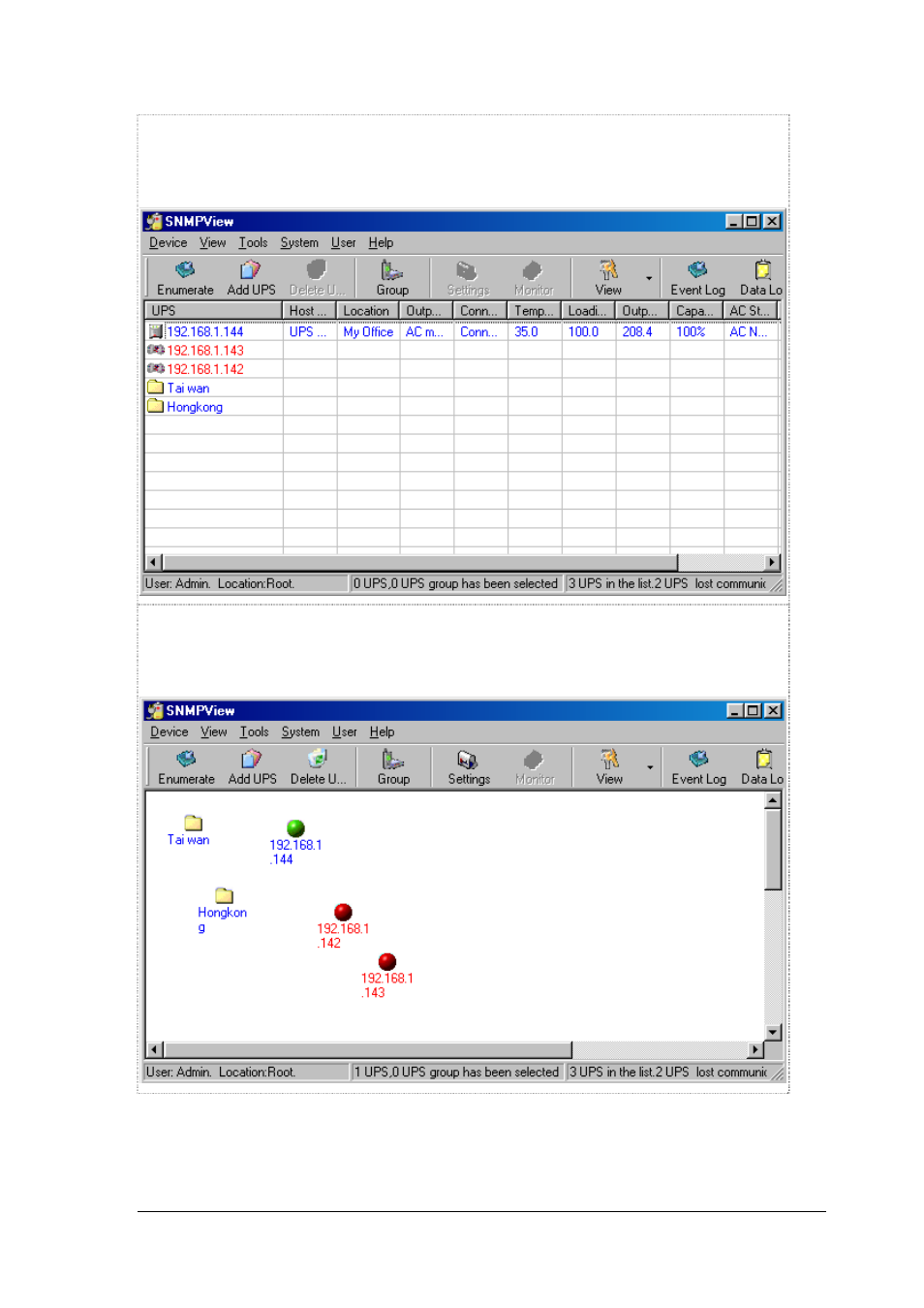
Task: Open Data Log icon in upper window
Action: point(761,277)
